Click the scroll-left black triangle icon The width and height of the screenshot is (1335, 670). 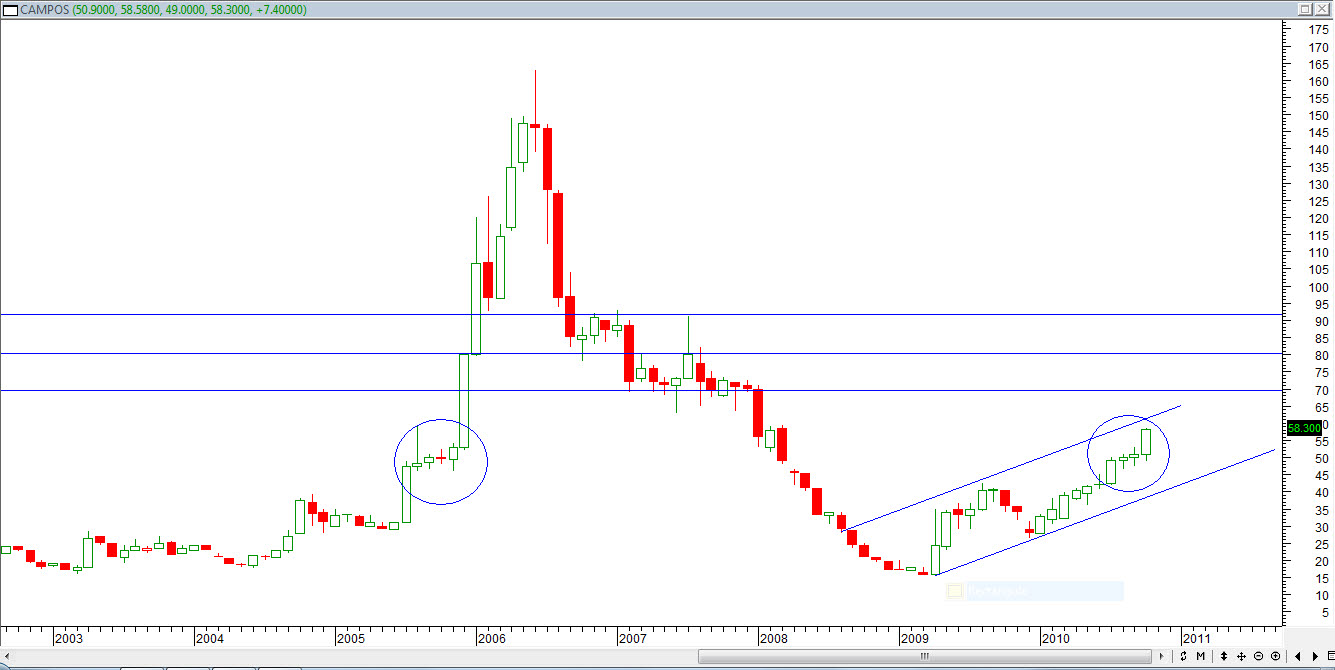(x=1298, y=657)
